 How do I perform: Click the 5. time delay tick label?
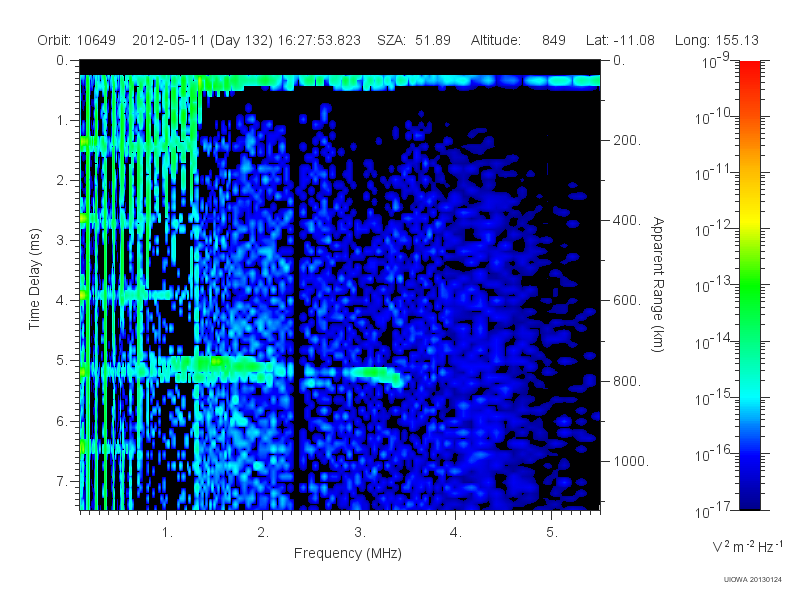(x=62, y=360)
